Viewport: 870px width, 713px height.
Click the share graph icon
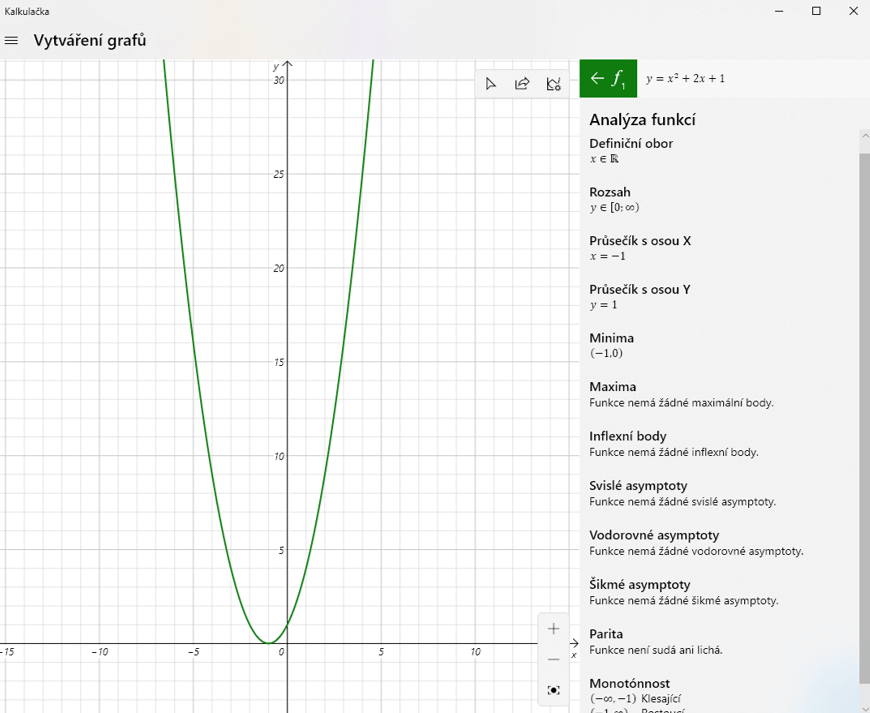pyautogui.click(x=522, y=84)
